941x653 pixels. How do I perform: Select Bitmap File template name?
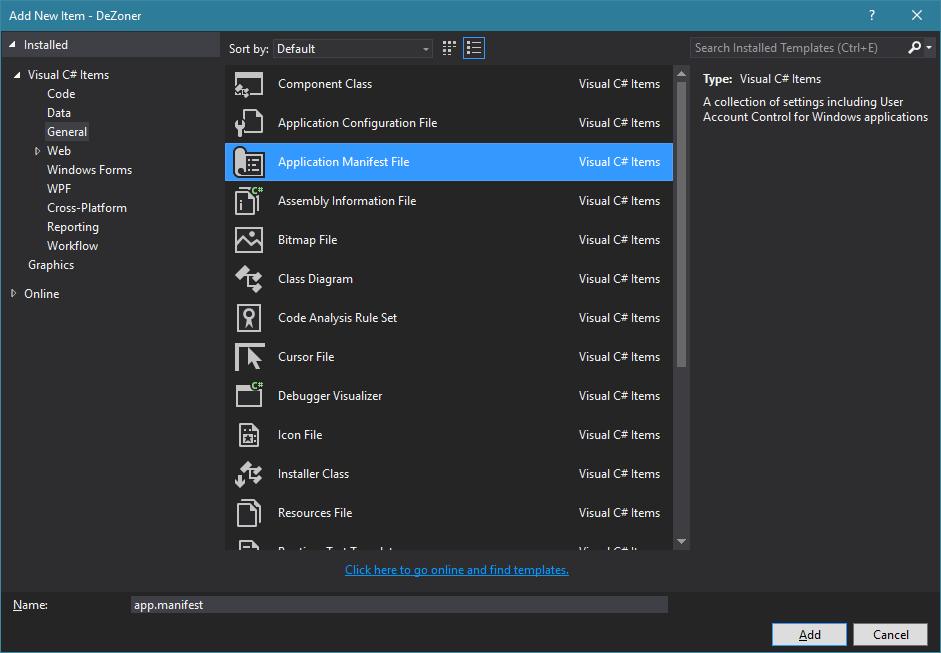[307, 240]
